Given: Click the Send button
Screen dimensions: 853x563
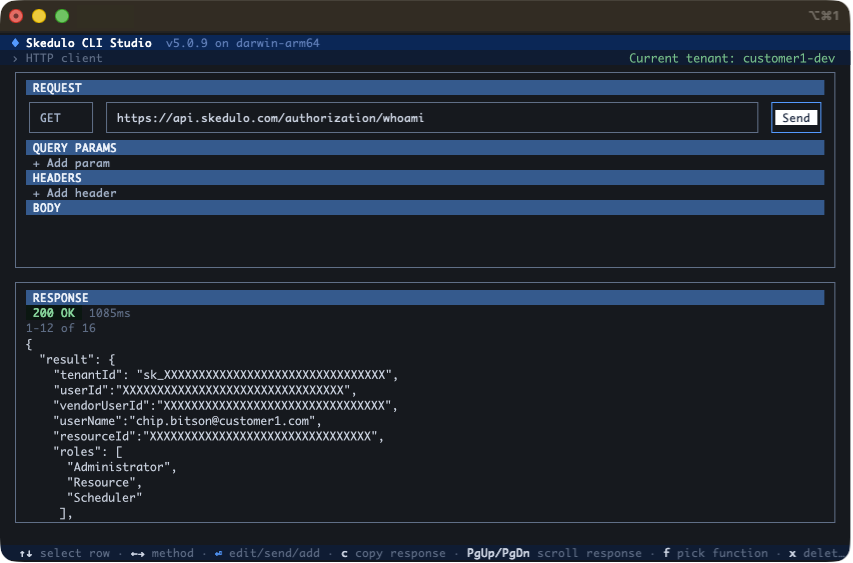Looking at the screenshot, I should pyautogui.click(x=796, y=117).
